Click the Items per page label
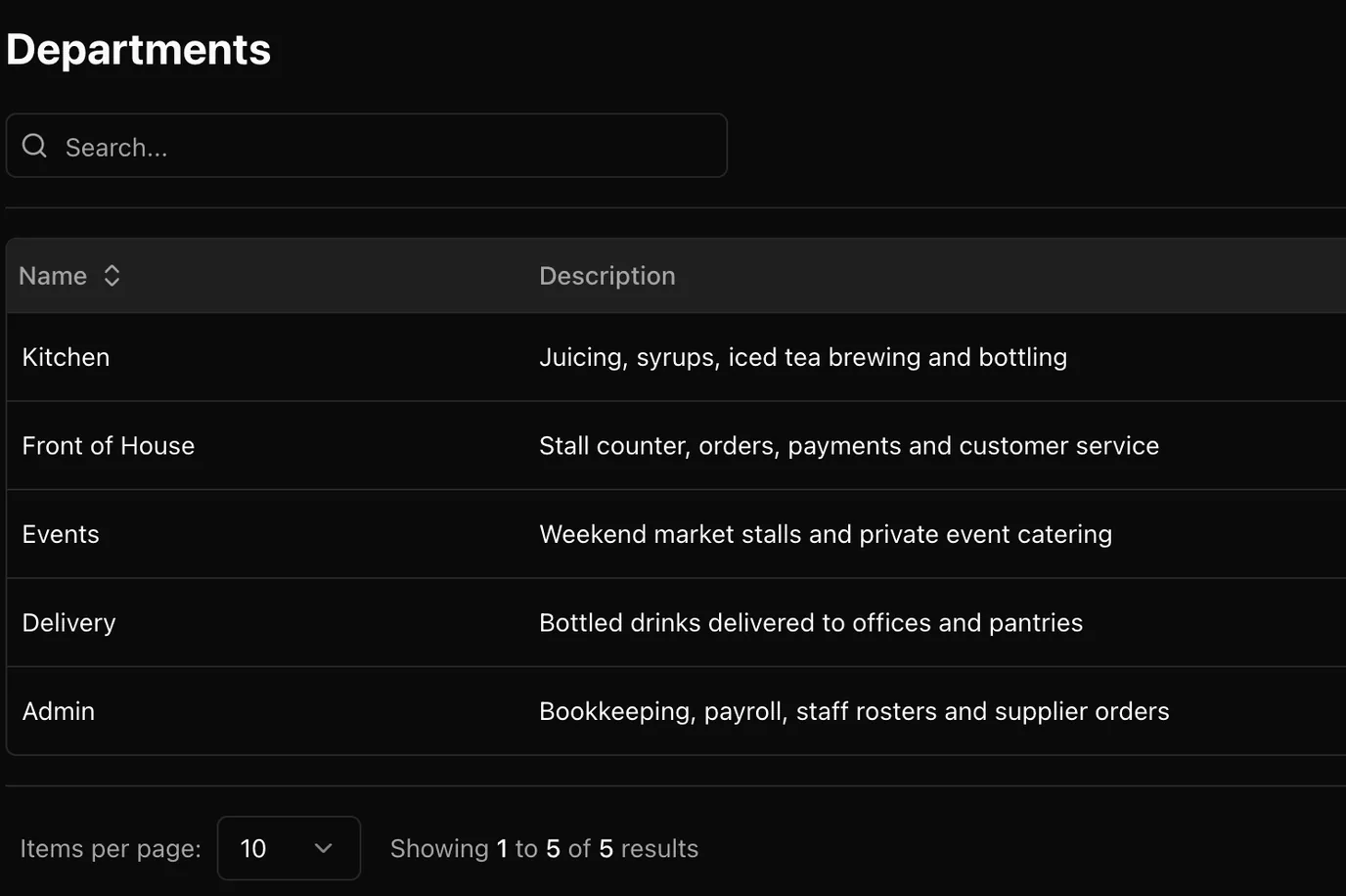Viewport: 1346px width, 896px height. [x=111, y=848]
